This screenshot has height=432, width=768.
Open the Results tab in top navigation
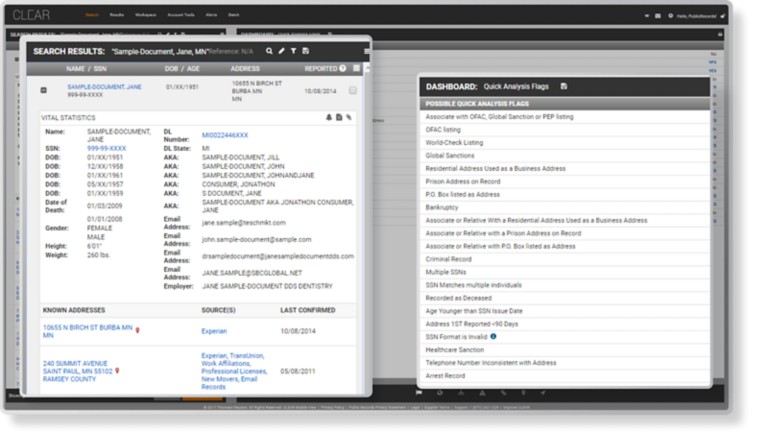(x=117, y=15)
